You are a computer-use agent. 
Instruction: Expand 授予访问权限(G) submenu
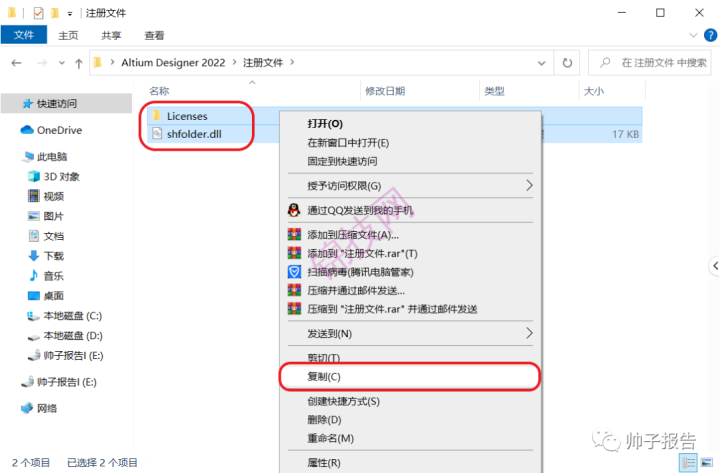pos(411,186)
